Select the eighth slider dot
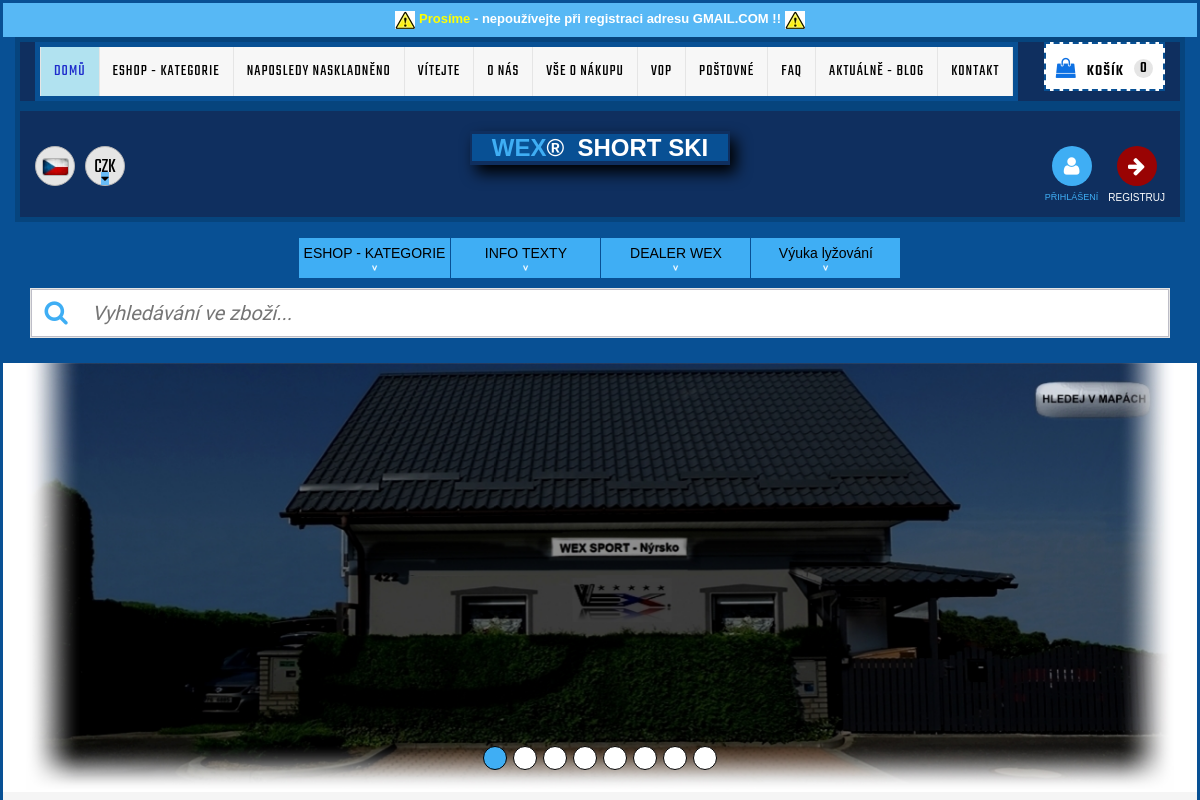 [705, 758]
